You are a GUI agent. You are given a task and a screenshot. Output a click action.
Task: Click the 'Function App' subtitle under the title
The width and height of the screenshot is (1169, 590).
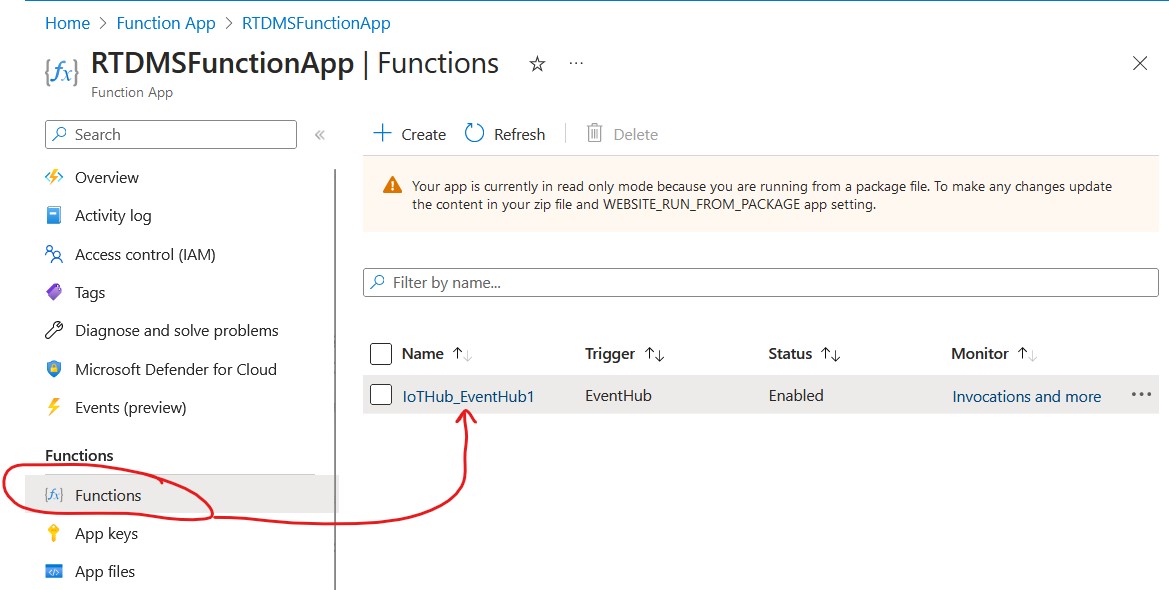pyautogui.click(x=132, y=92)
